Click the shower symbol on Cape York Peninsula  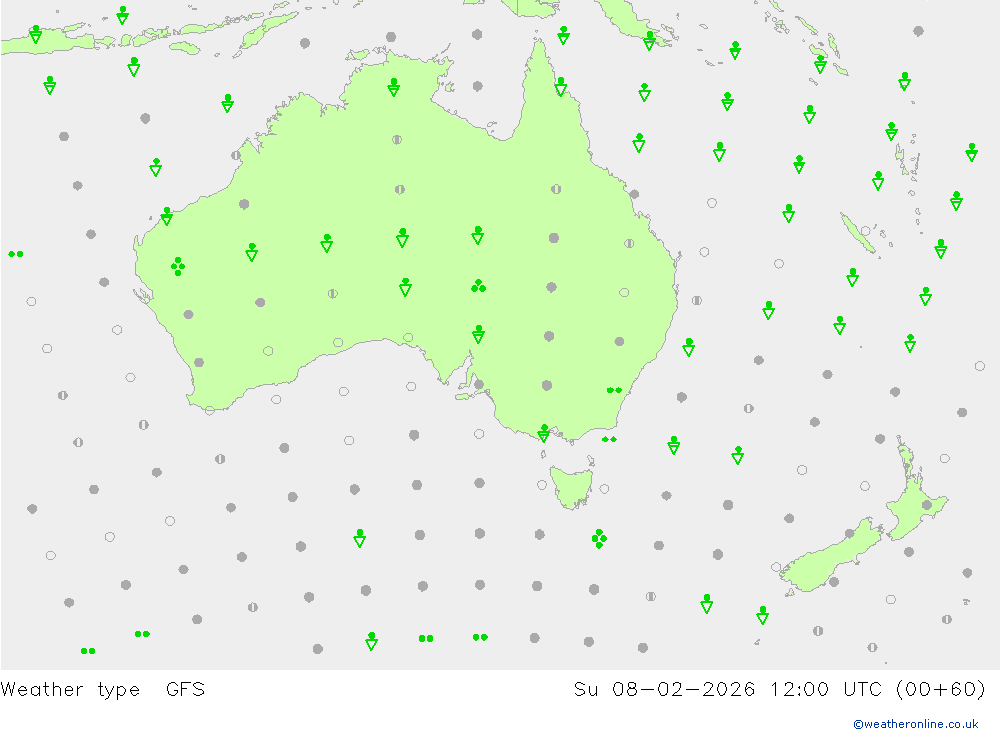561,86
